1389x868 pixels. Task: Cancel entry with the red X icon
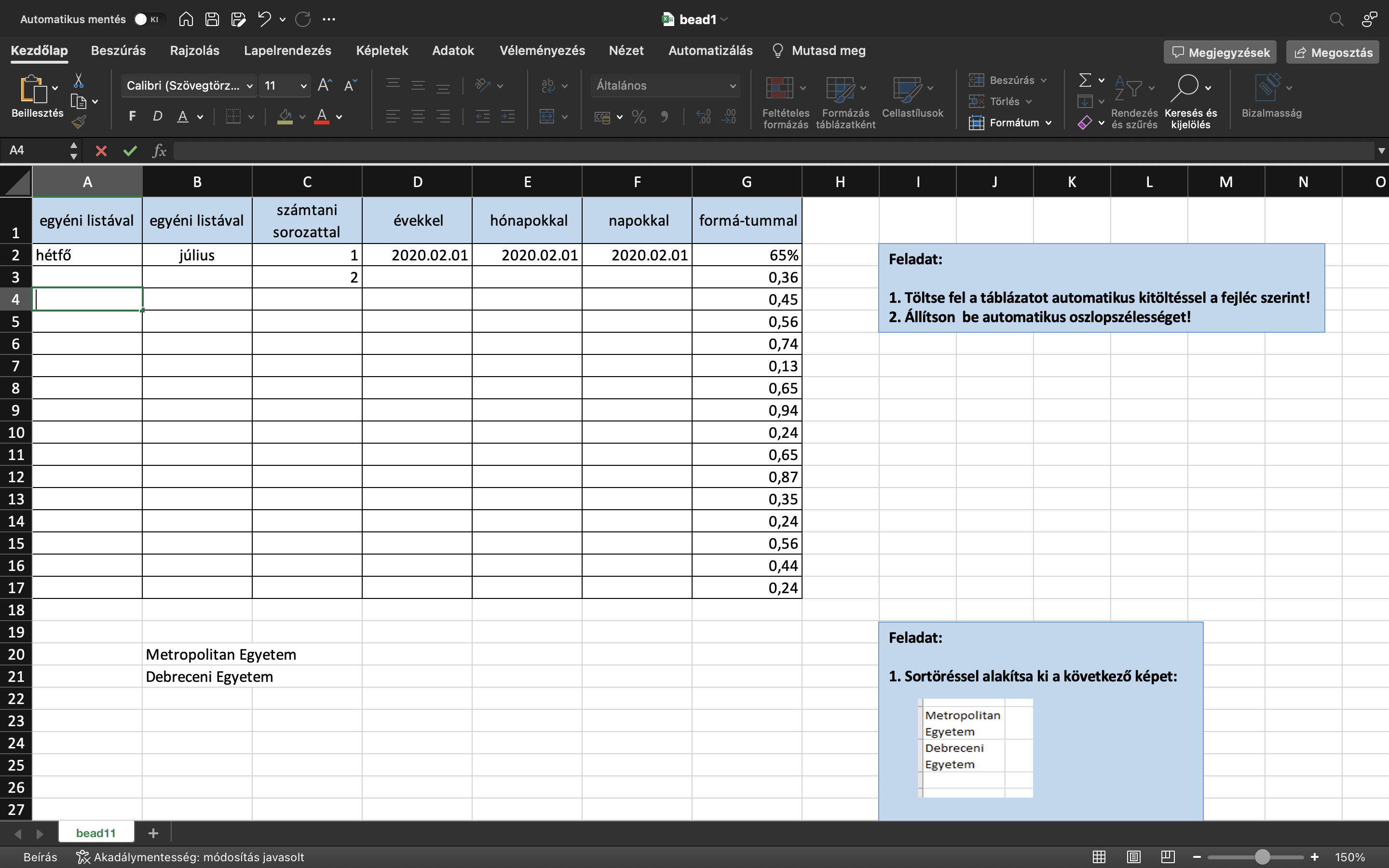click(x=101, y=151)
